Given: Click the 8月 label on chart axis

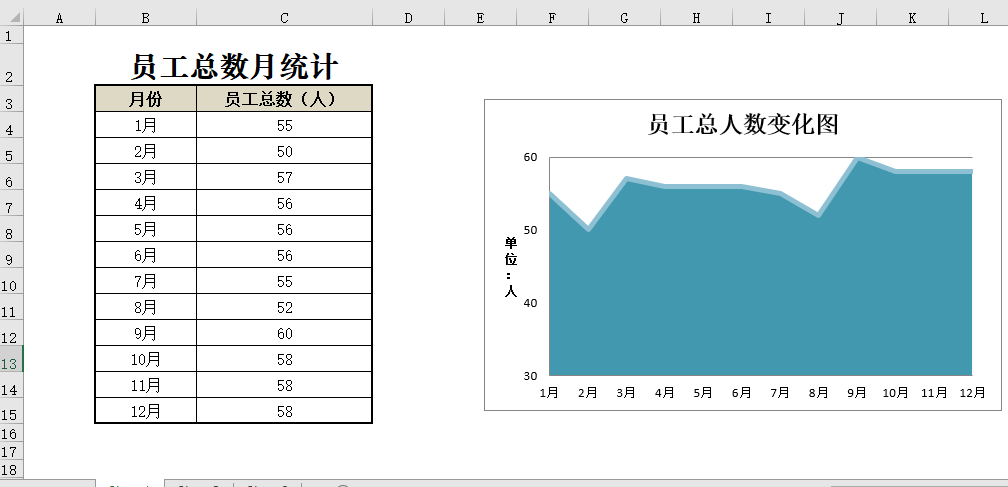Looking at the screenshot, I should point(819,393).
